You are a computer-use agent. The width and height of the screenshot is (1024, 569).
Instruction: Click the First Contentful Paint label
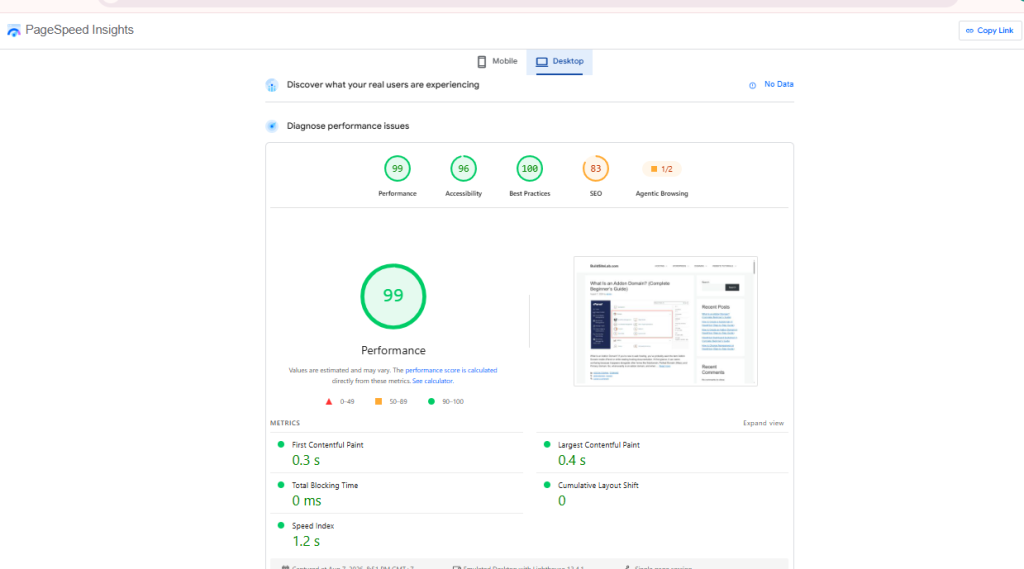tap(327, 445)
